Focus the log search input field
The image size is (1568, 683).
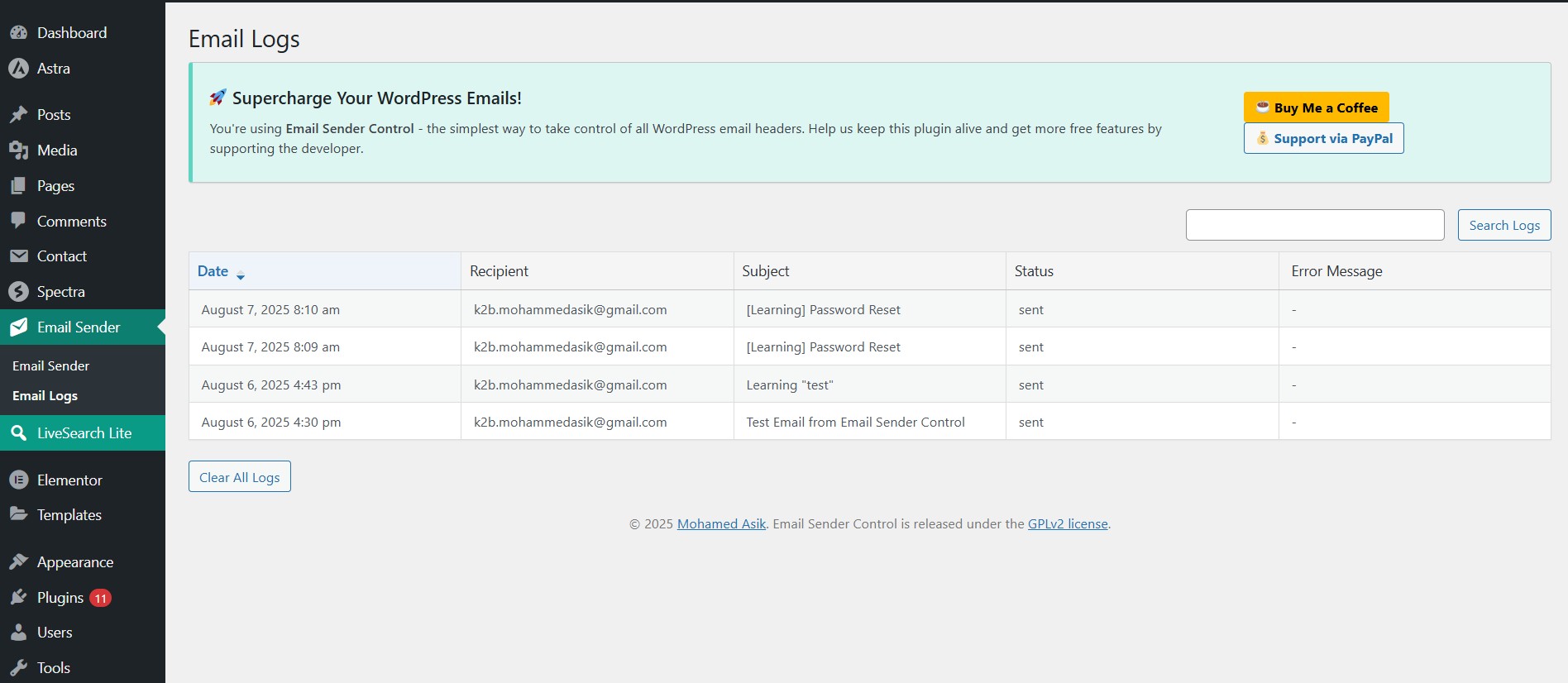tap(1315, 225)
